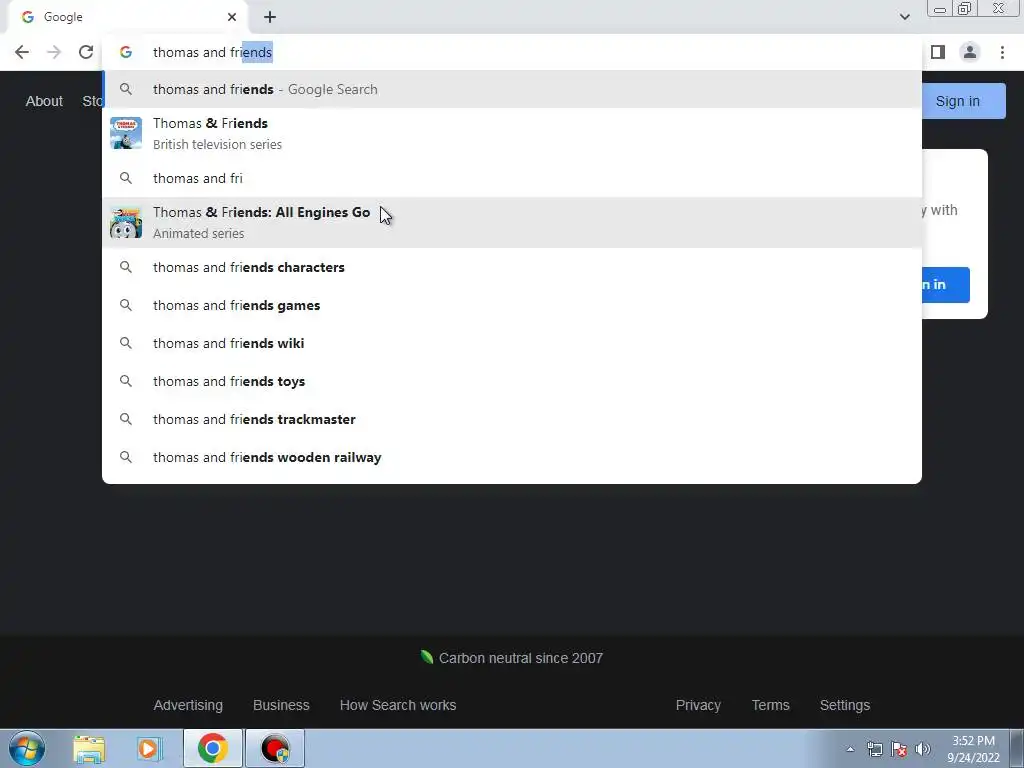Screen dimensions: 1024x768
Task: Click search icon beside 'thomas and friends wiki'
Action: (x=126, y=343)
